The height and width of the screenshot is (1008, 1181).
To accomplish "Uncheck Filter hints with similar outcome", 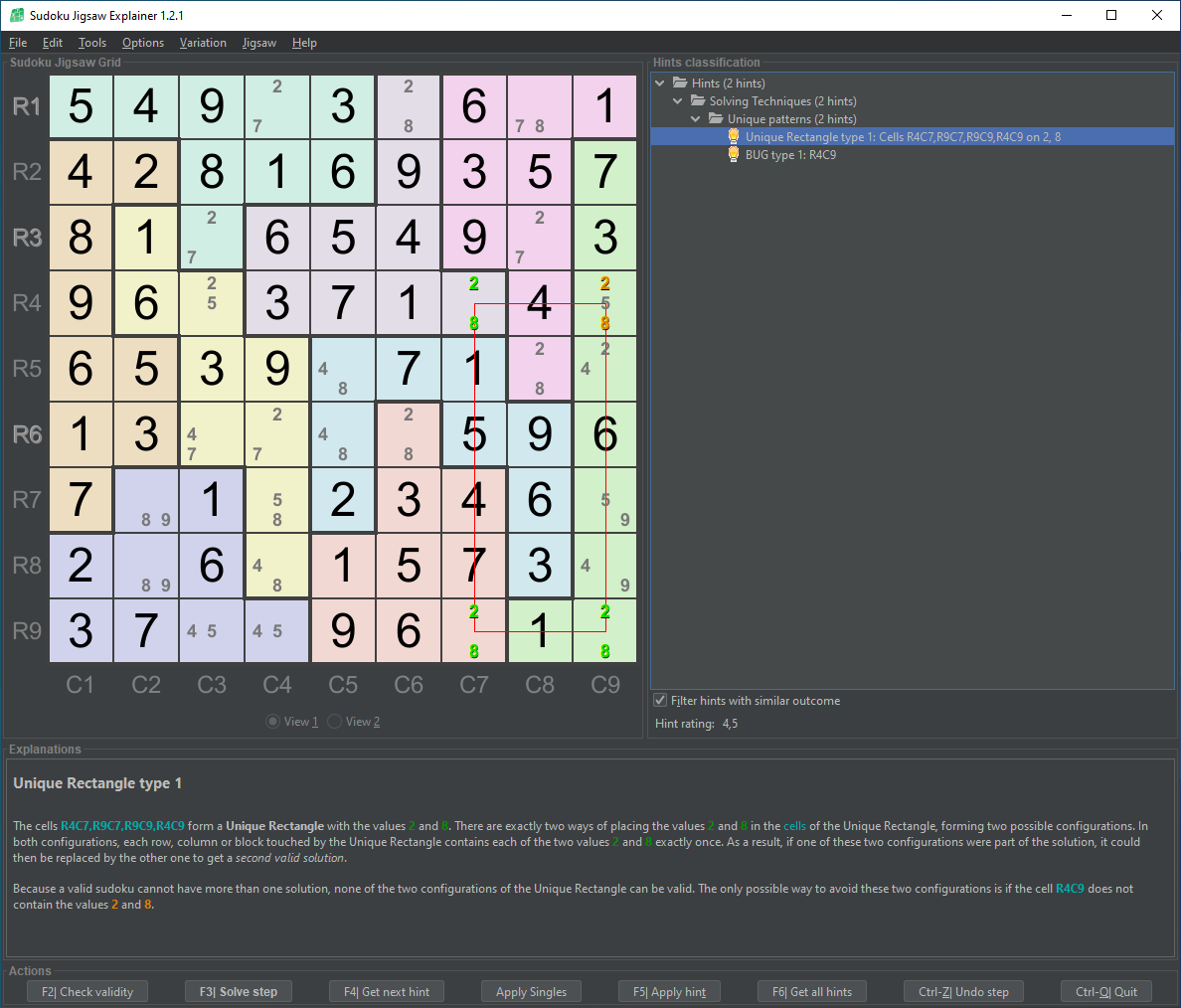I will pyautogui.click(x=660, y=701).
